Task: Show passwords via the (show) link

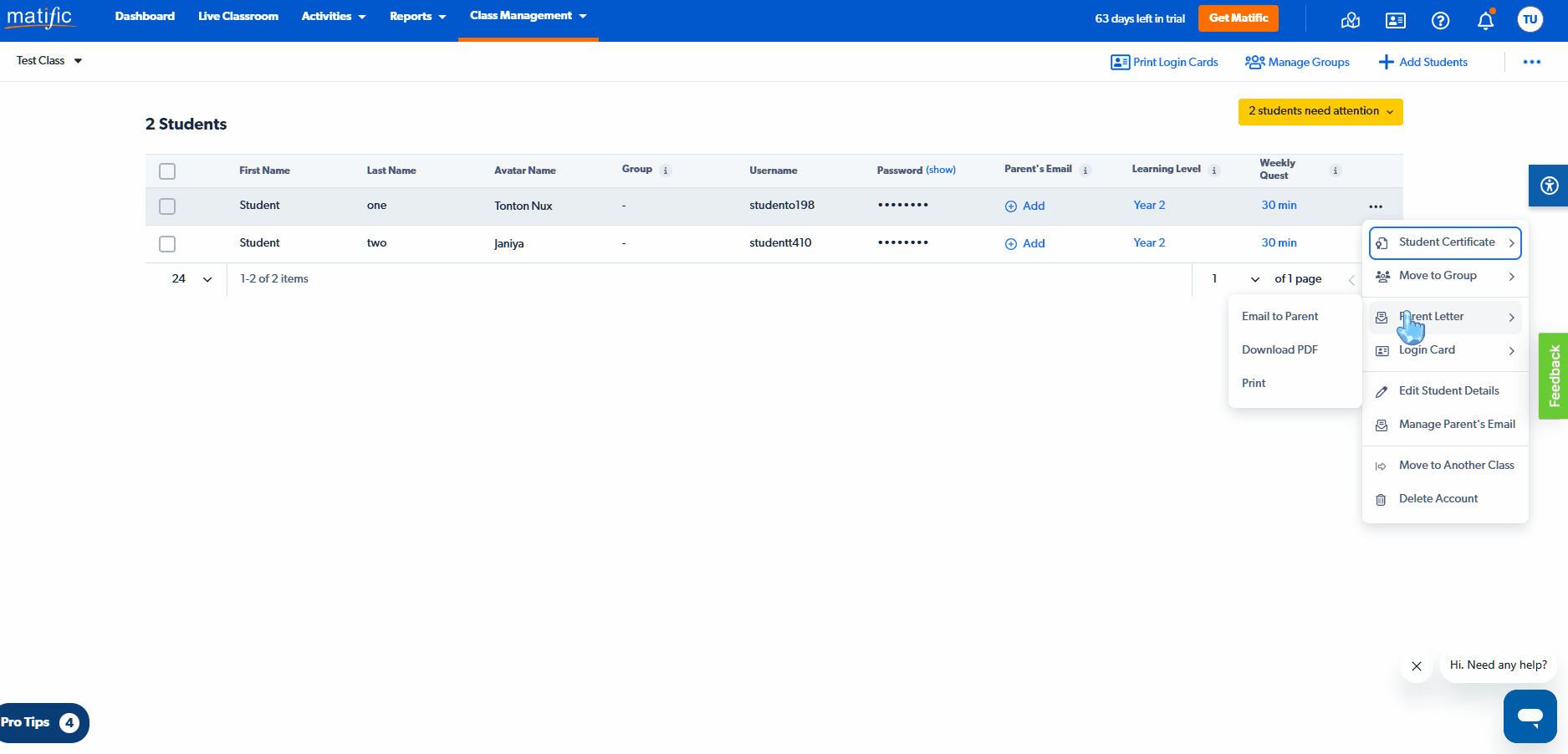Action: (941, 170)
